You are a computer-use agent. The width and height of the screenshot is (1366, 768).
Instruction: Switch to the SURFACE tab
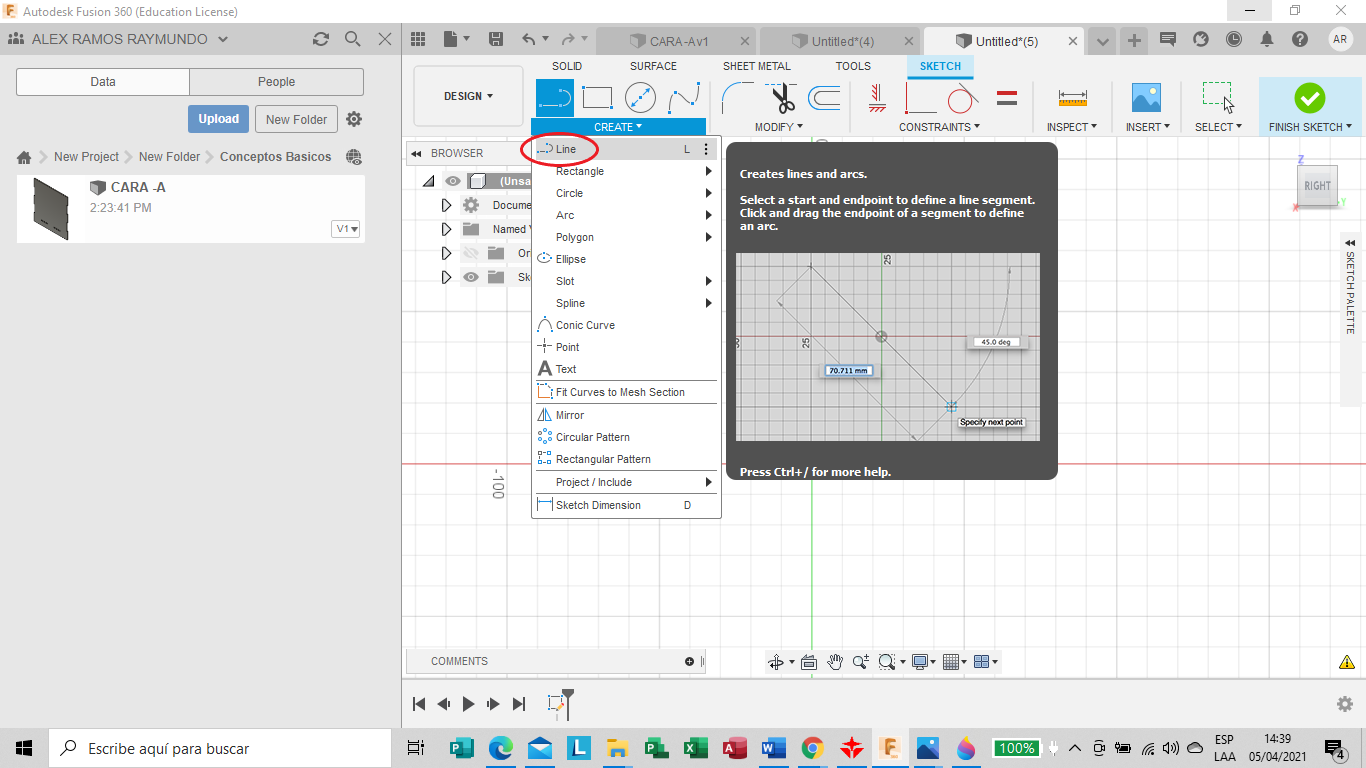[x=653, y=66]
